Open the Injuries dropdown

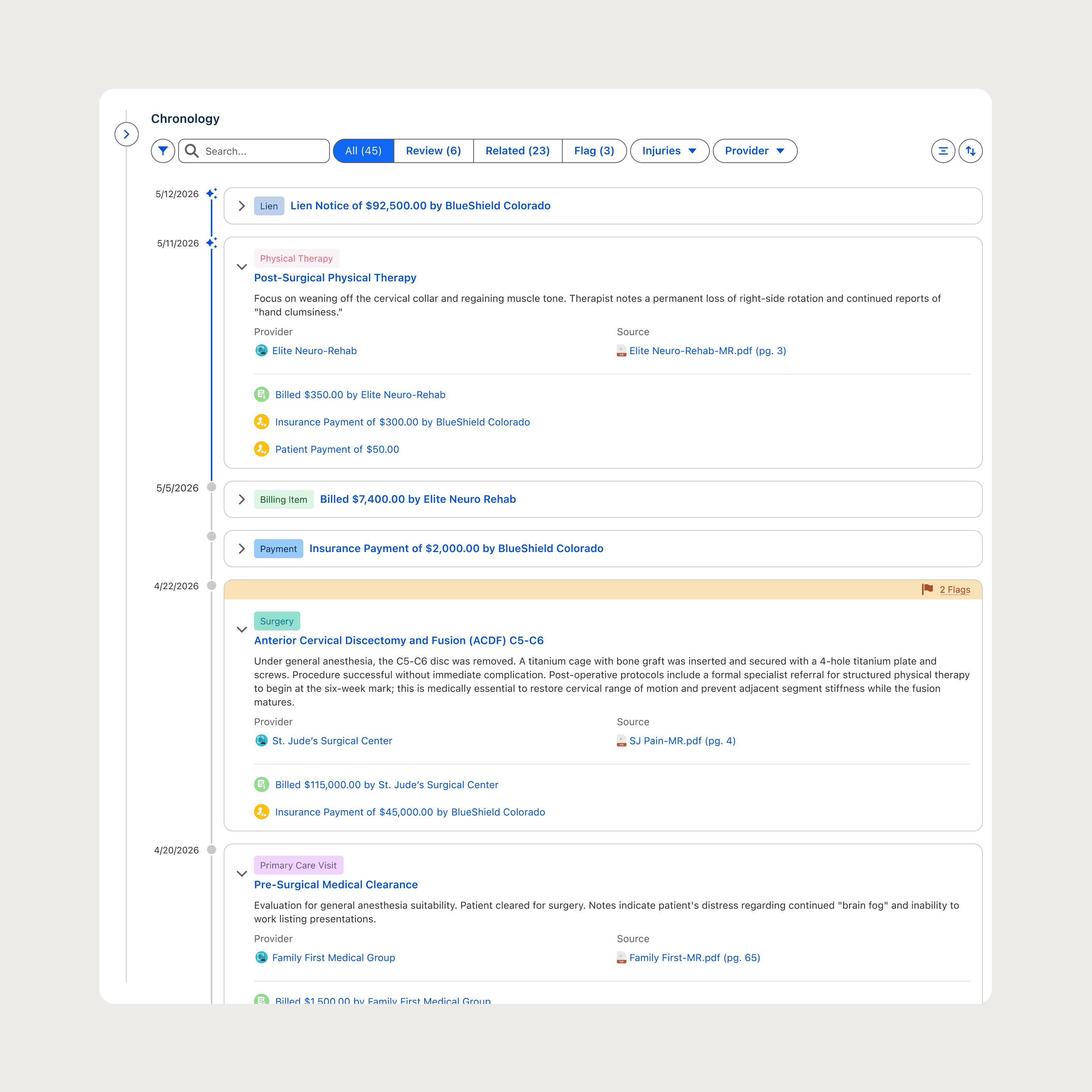point(668,151)
